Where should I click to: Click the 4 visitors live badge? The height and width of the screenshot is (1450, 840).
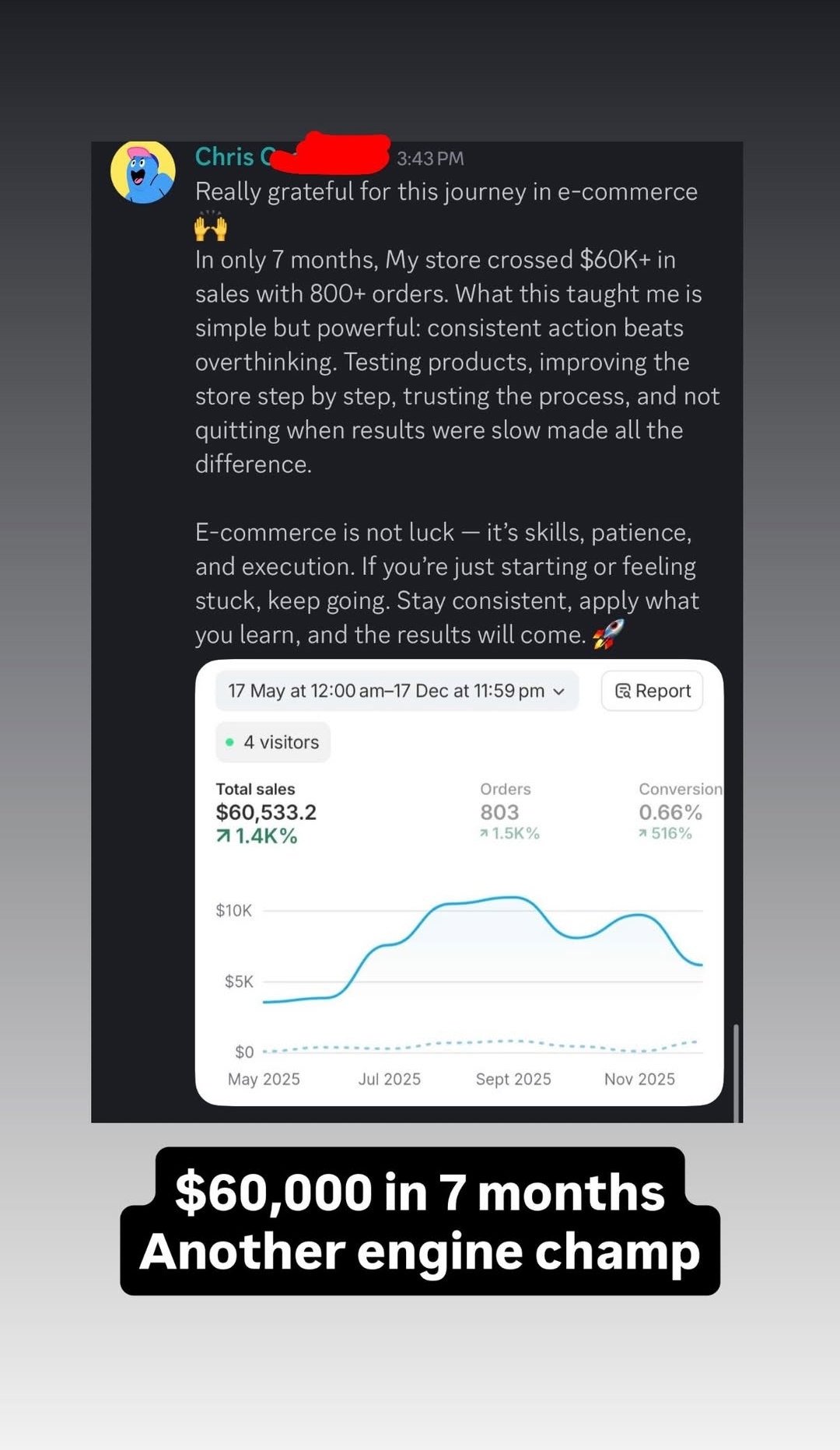coord(273,742)
